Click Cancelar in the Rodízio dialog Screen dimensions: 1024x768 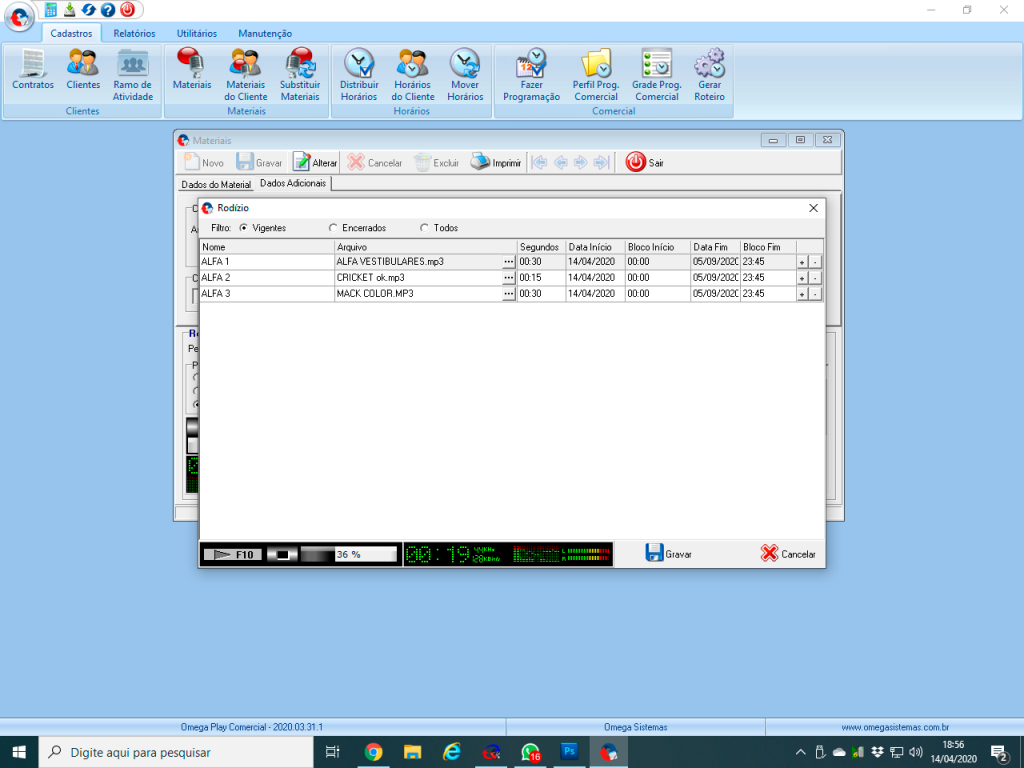(788, 554)
